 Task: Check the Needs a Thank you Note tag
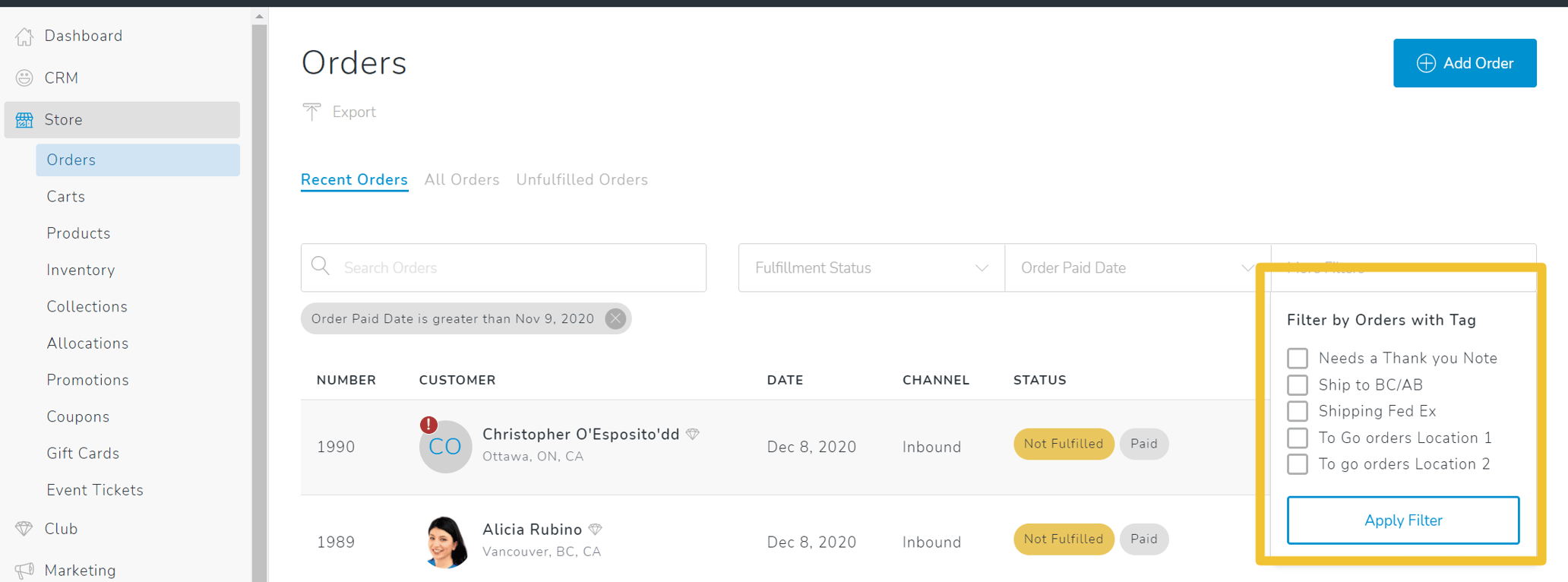click(1297, 358)
